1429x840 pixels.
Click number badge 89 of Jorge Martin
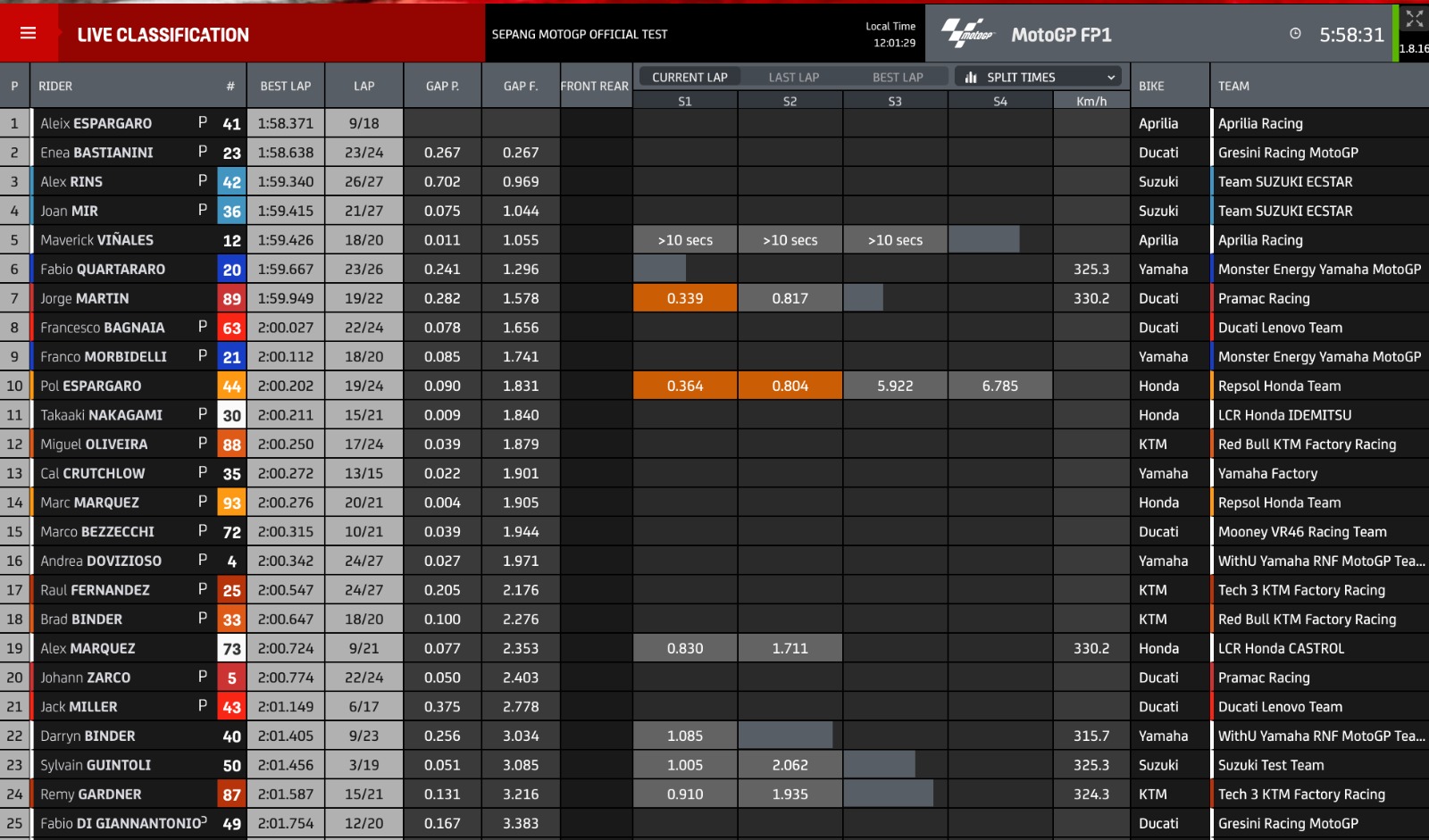[231, 299]
